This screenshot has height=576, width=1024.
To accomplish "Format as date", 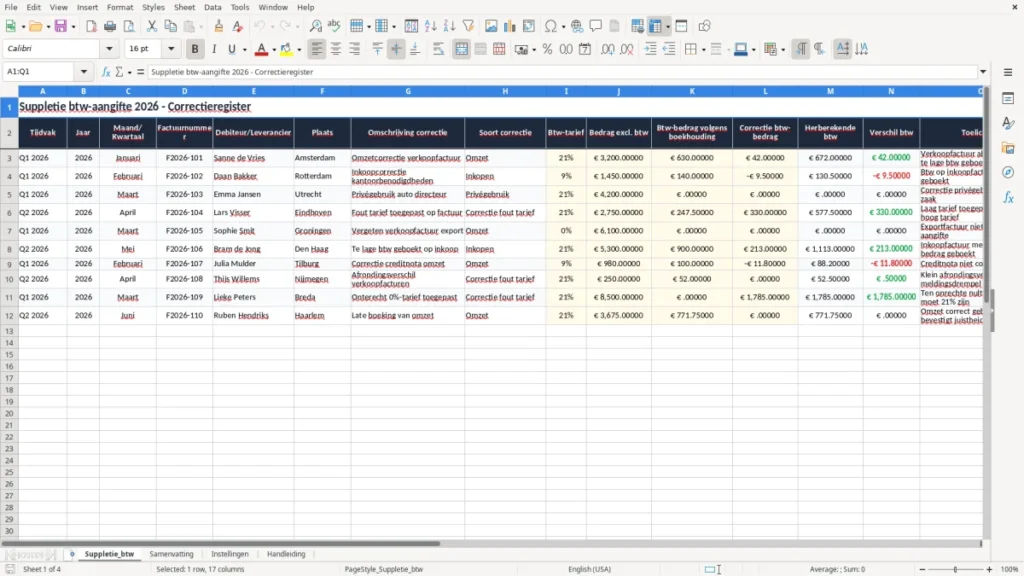I will click(585, 49).
